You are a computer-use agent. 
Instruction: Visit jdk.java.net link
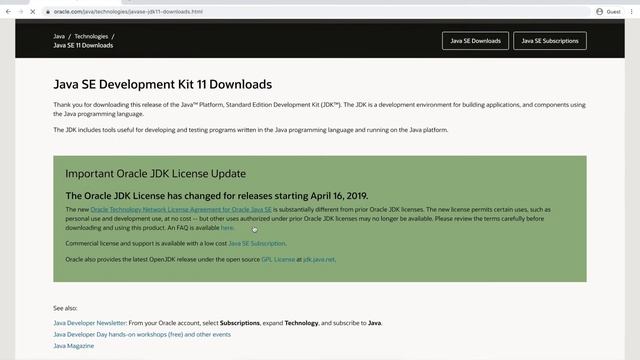(319, 259)
